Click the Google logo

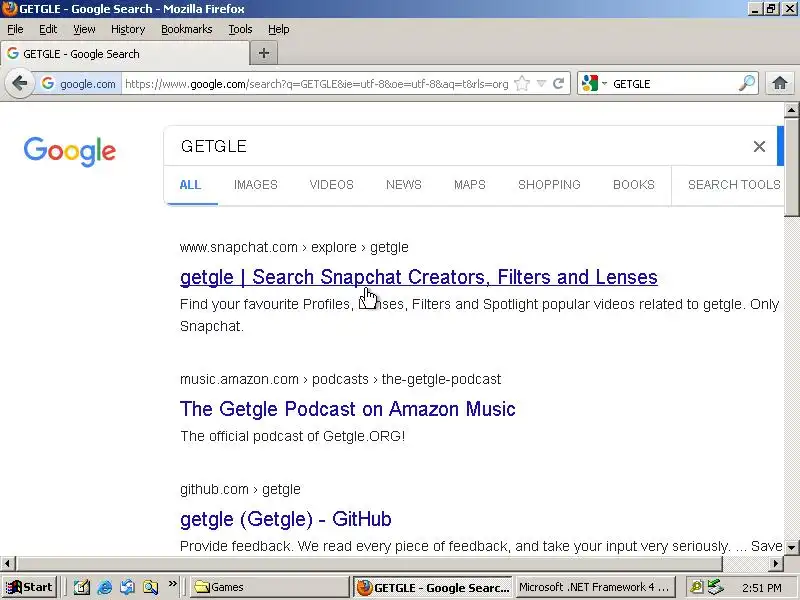coord(70,151)
